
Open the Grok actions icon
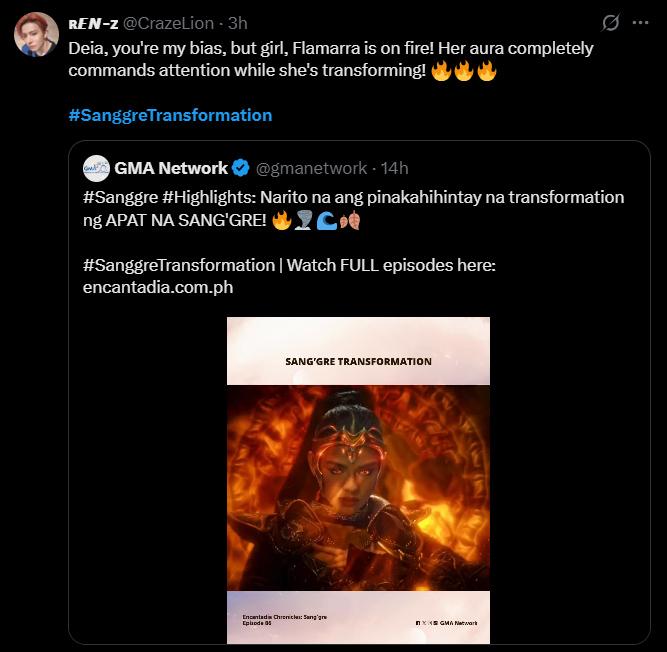point(610,23)
